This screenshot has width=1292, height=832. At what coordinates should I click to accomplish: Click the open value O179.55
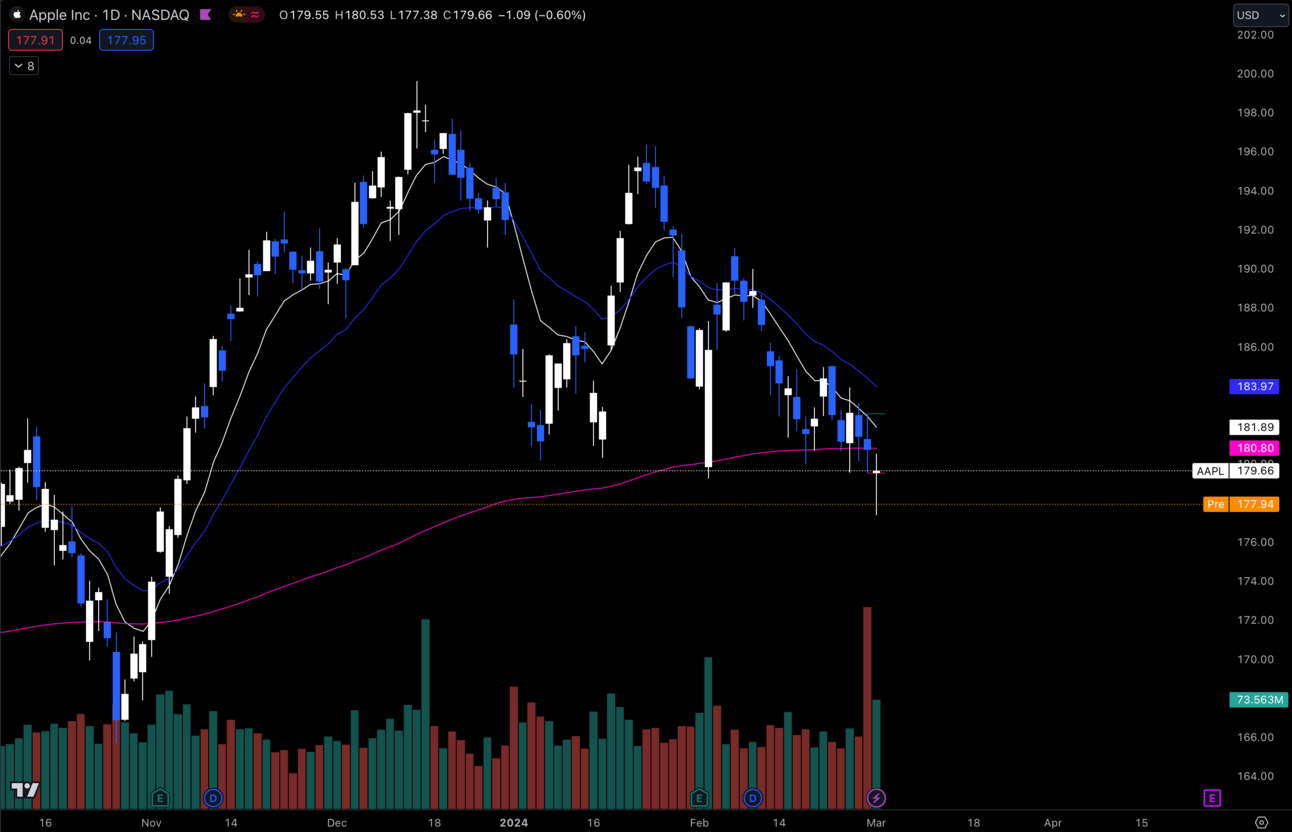click(304, 15)
